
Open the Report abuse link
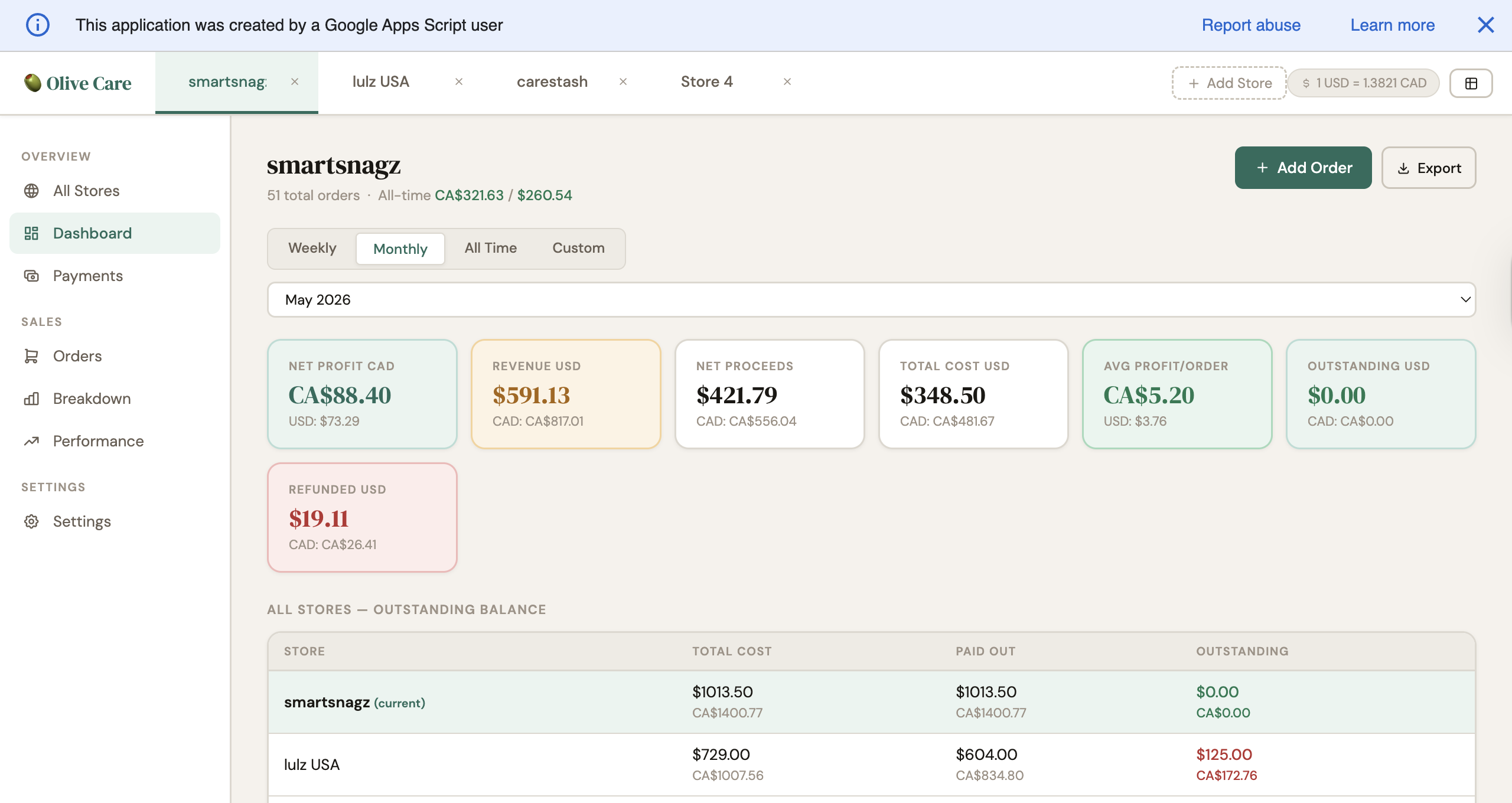coord(1251,25)
